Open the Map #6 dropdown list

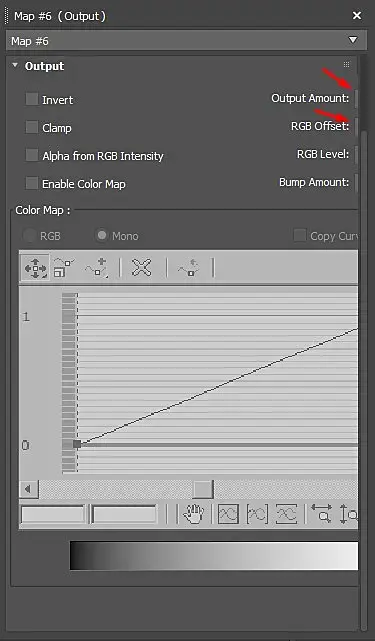(353, 40)
